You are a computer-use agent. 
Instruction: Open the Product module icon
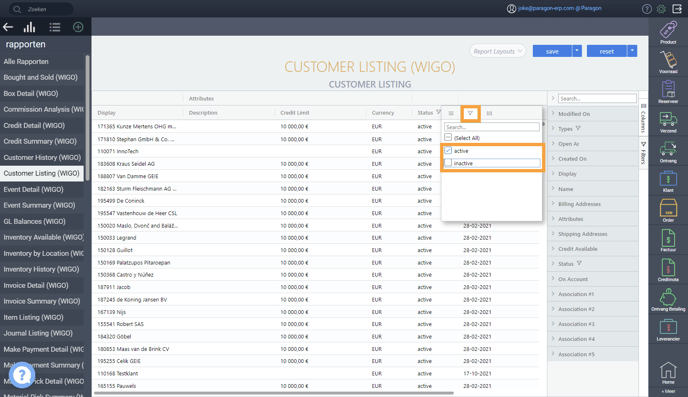click(668, 32)
